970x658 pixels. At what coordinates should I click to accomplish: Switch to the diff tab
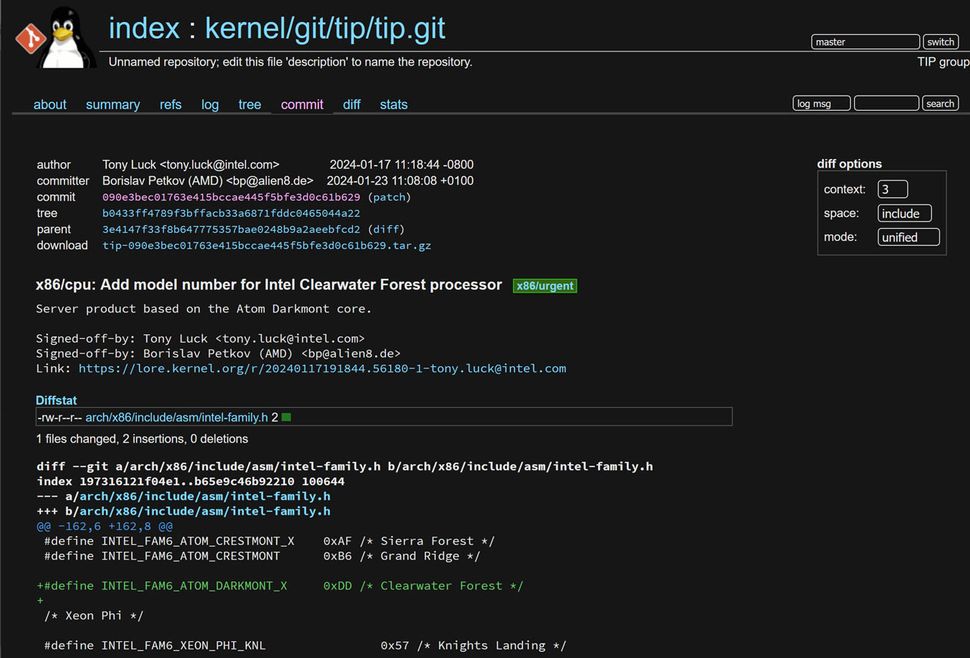[x=351, y=104]
